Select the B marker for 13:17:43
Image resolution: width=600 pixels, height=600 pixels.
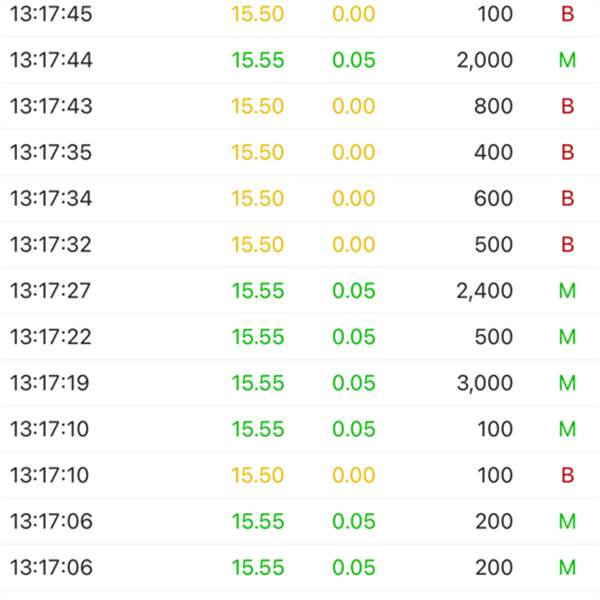(x=567, y=106)
